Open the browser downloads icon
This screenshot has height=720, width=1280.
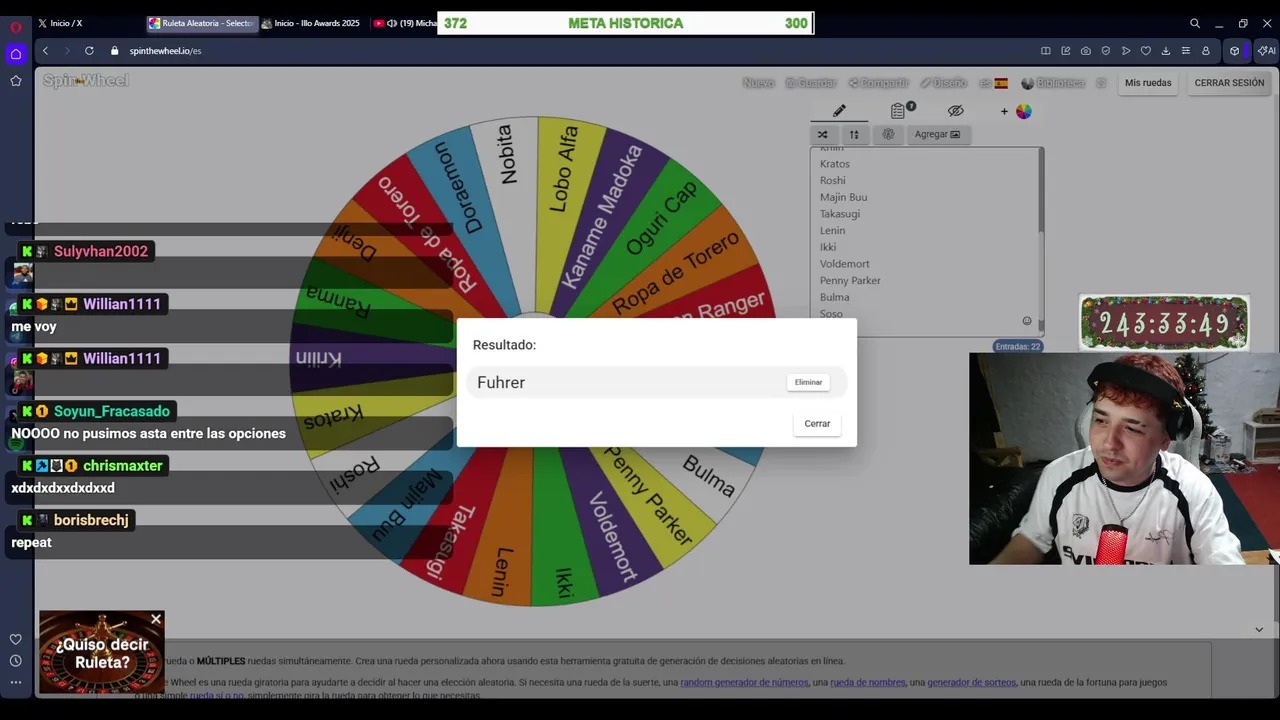pos(1166,51)
